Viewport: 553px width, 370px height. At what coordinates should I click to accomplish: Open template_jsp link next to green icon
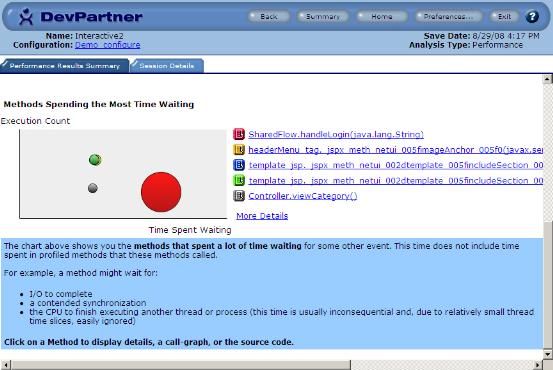pos(395,181)
